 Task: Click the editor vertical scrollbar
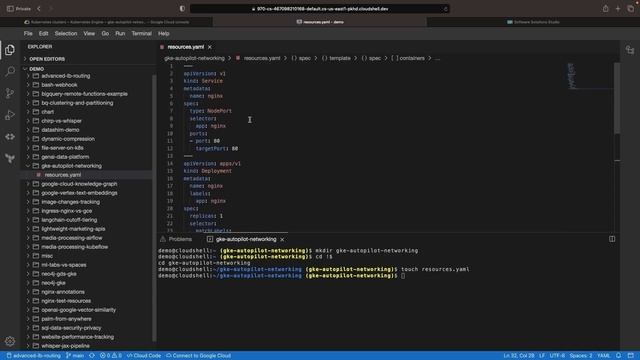[617, 98]
